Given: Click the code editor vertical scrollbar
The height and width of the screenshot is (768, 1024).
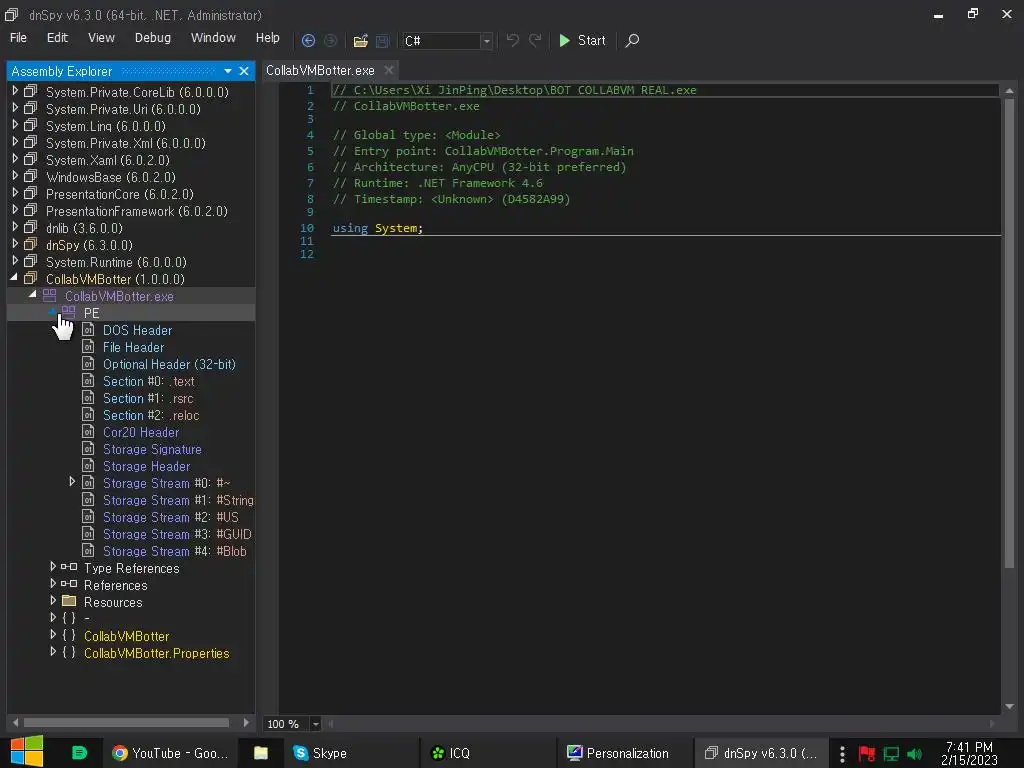Looking at the screenshot, I should (x=1009, y=333).
